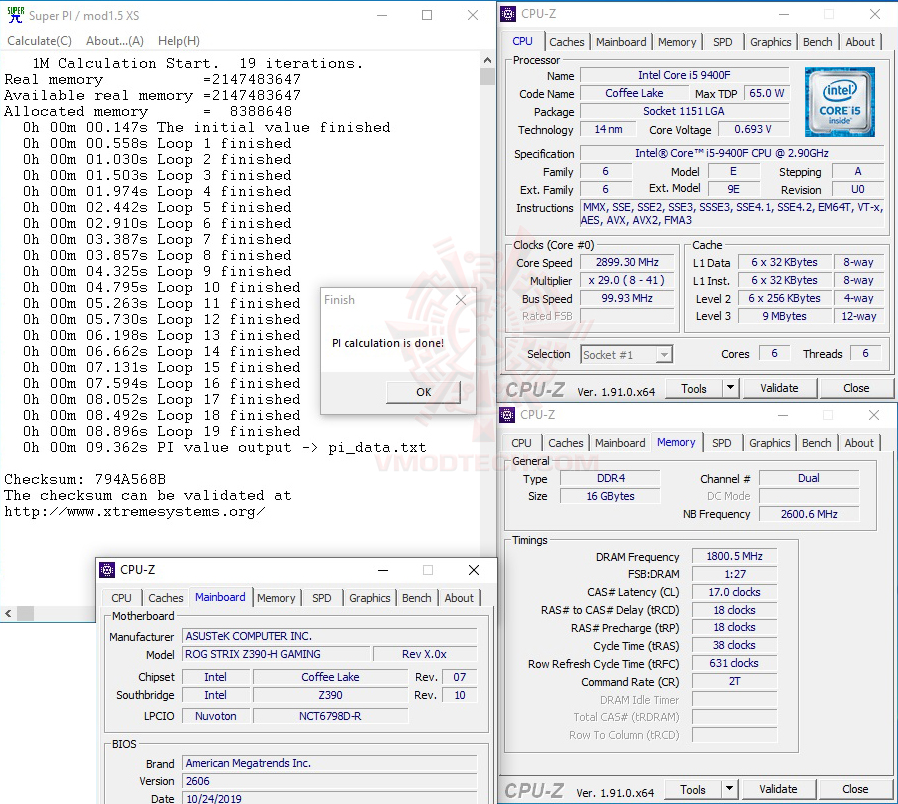Select Mainboard tab in Memory CPU-Z window
The image size is (898, 804).
tap(620, 443)
